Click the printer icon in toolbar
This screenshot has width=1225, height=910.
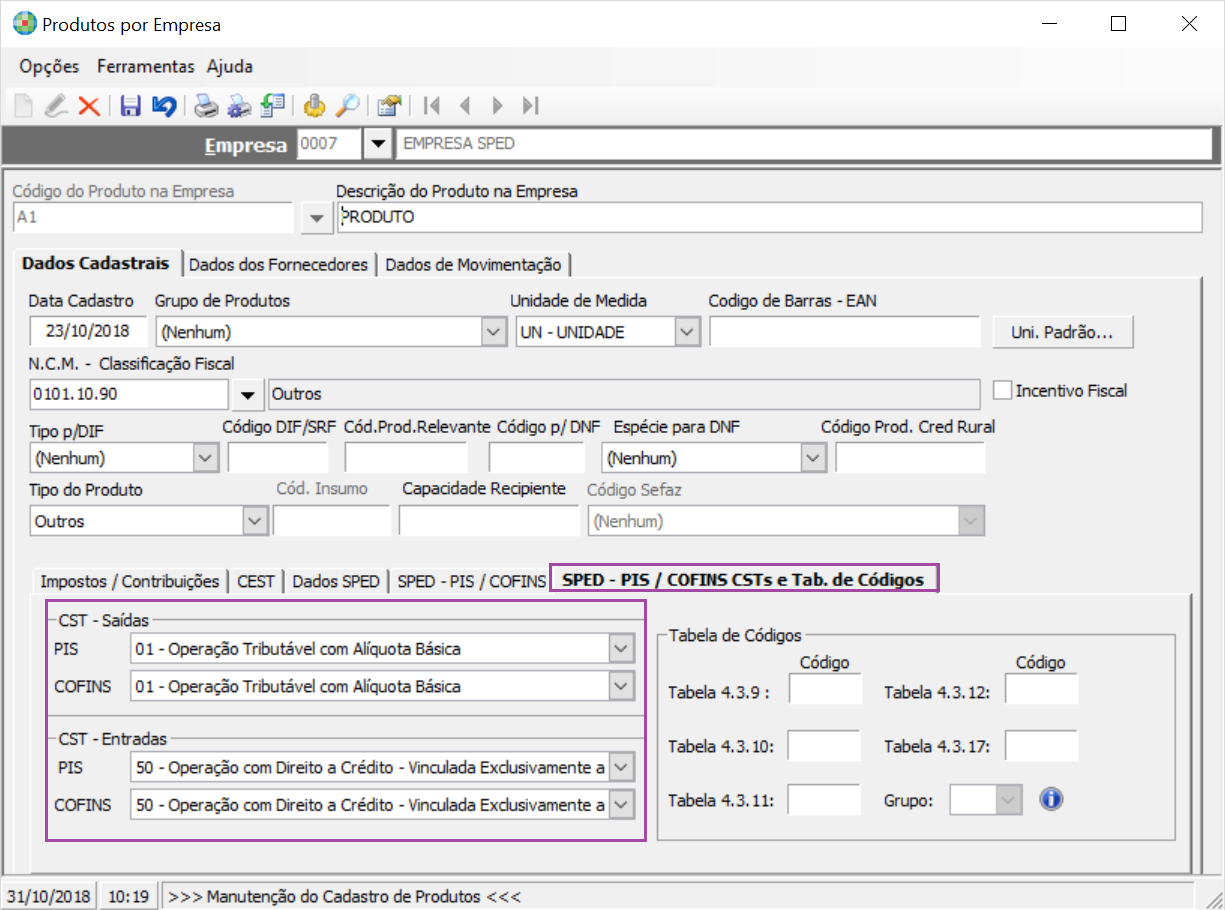(205, 106)
